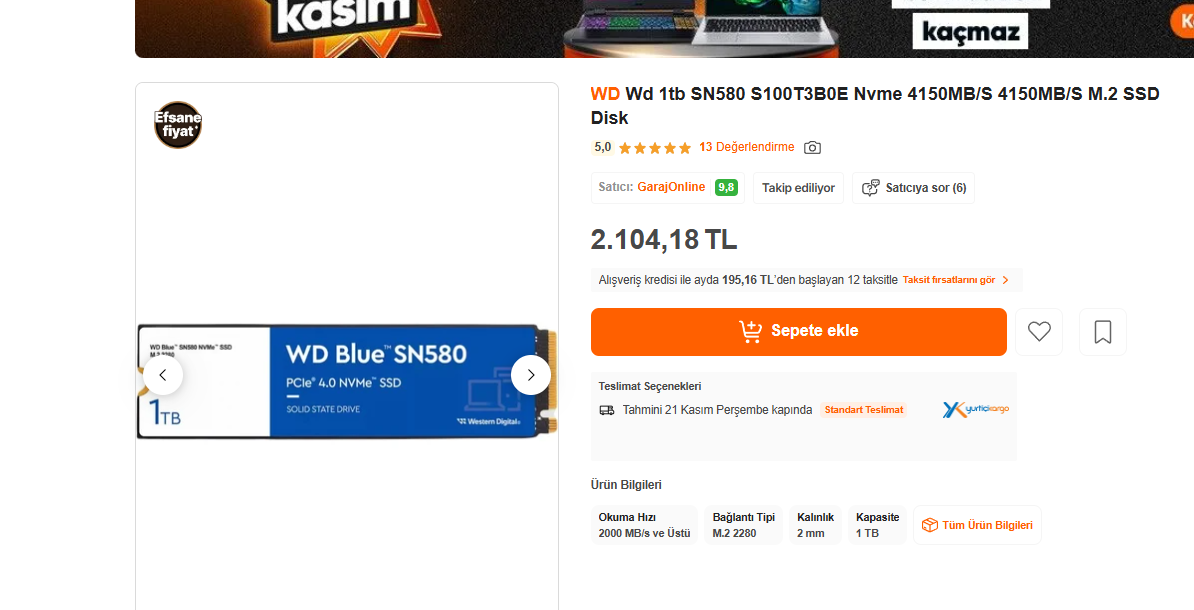
Task: Show next product image with right arrow
Action: pos(531,375)
